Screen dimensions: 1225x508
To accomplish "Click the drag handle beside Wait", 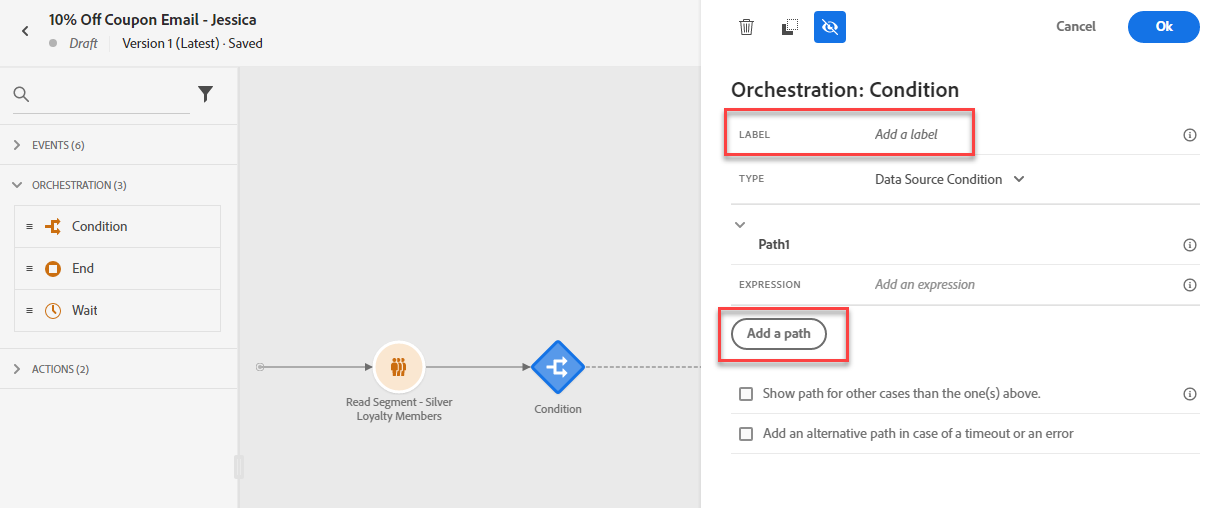I will pos(29,311).
